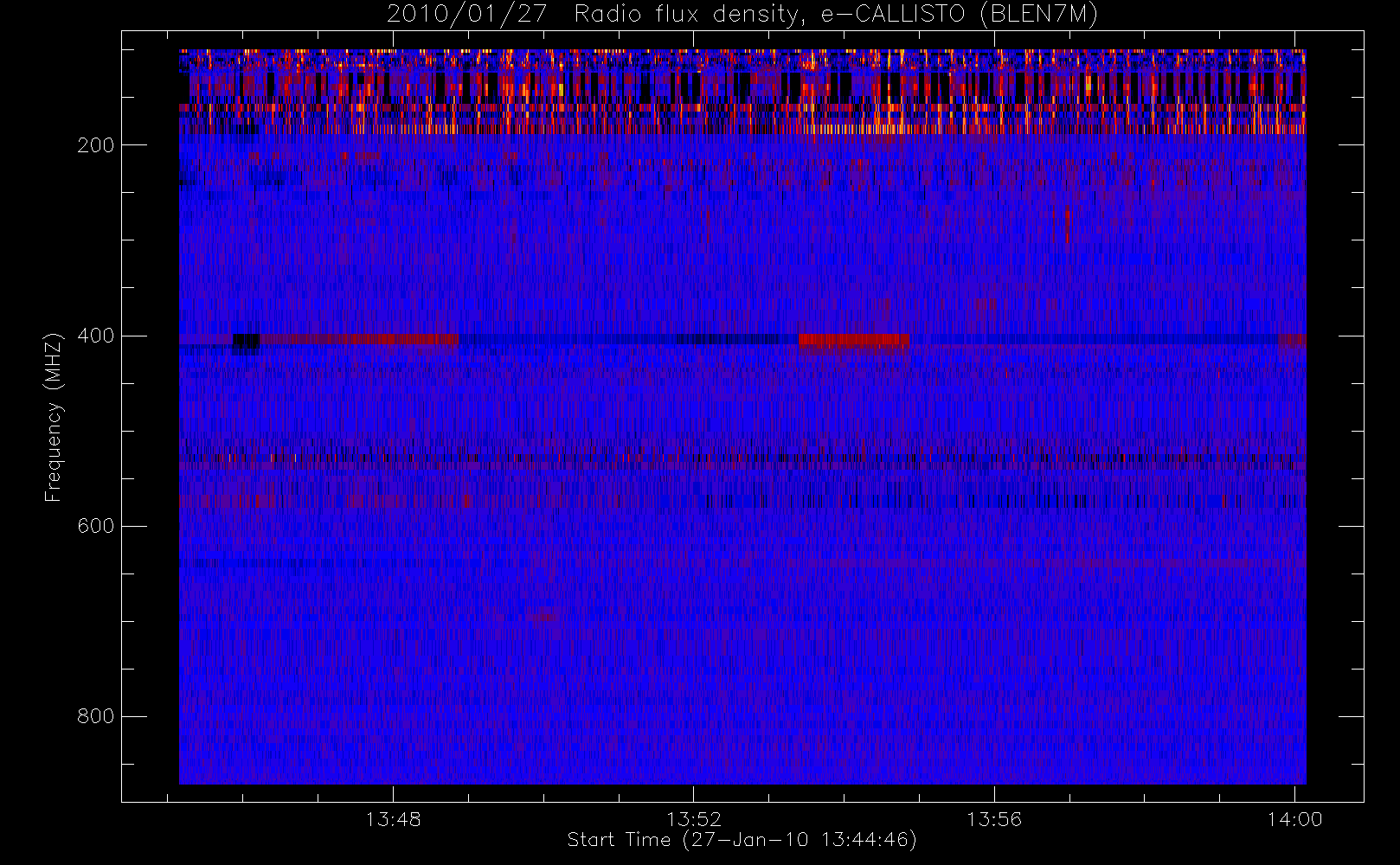This screenshot has height=865, width=1400.
Task: Click the Start Time axis label
Action: pyautogui.click(x=742, y=840)
